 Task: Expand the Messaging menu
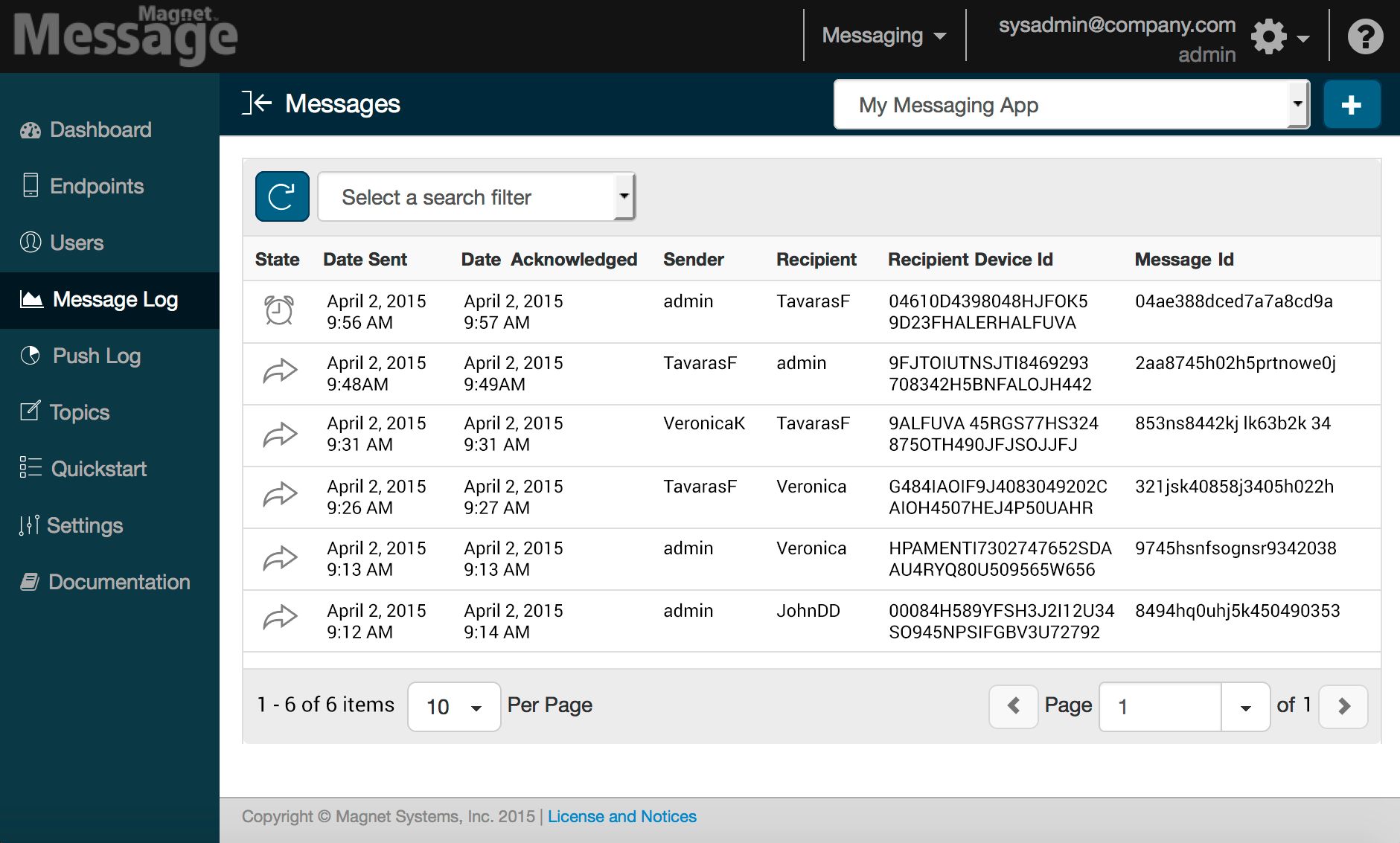pos(883,35)
